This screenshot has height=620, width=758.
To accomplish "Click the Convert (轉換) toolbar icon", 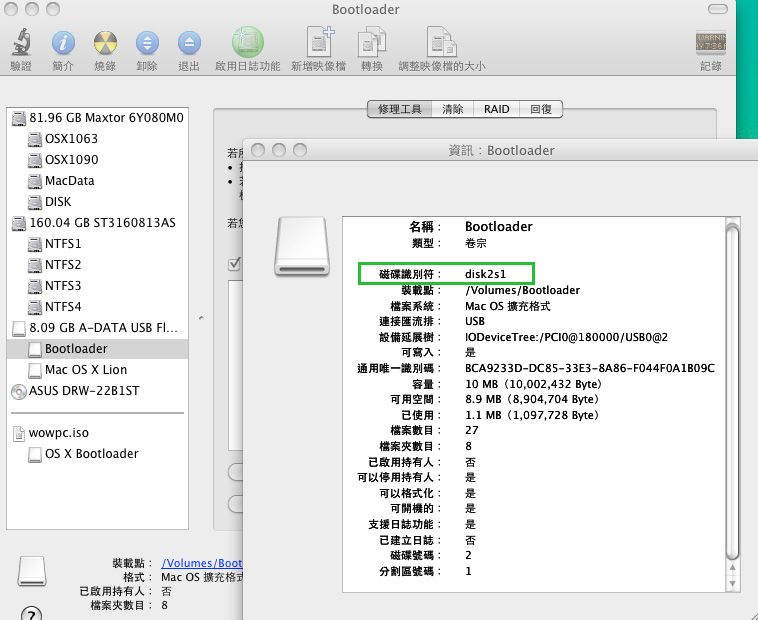I will [372, 42].
